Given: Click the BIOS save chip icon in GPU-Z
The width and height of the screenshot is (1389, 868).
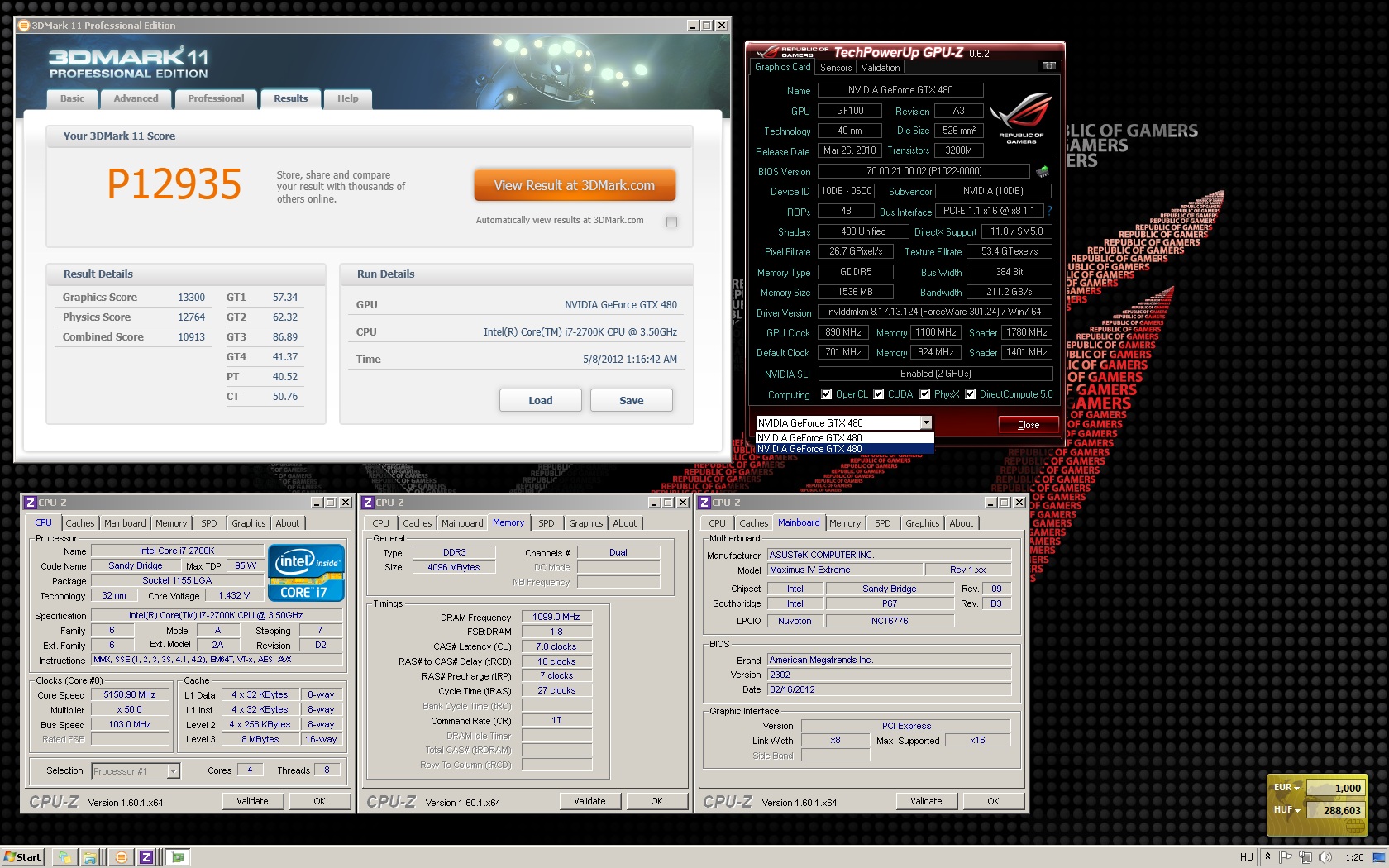Looking at the screenshot, I should [x=1043, y=172].
